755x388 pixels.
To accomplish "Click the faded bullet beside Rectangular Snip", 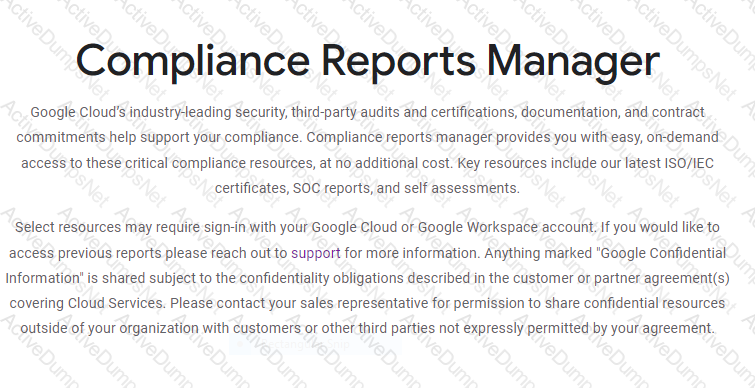I will 239,345.
